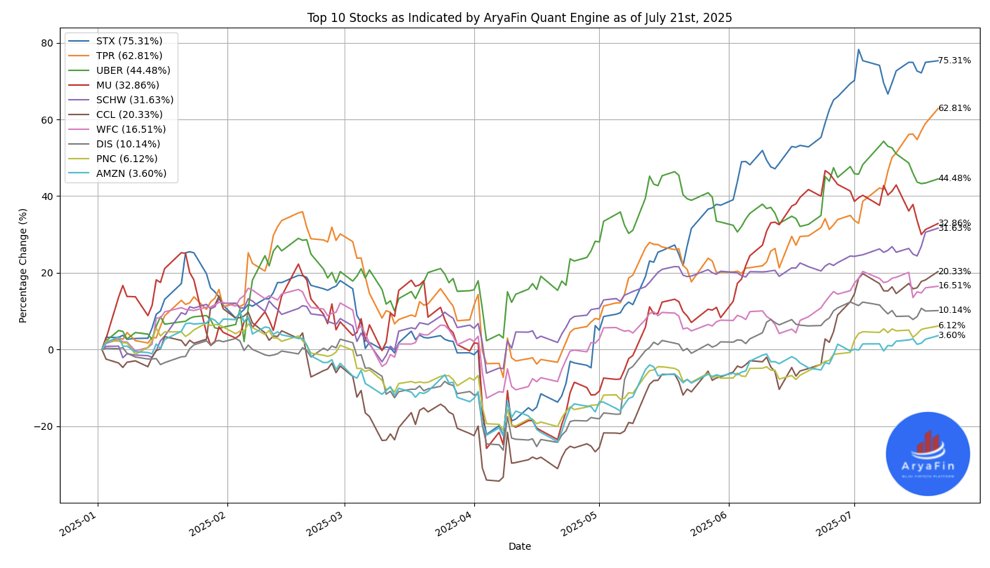
Task: Click the 80 y-axis tick label
Action: tap(49, 43)
